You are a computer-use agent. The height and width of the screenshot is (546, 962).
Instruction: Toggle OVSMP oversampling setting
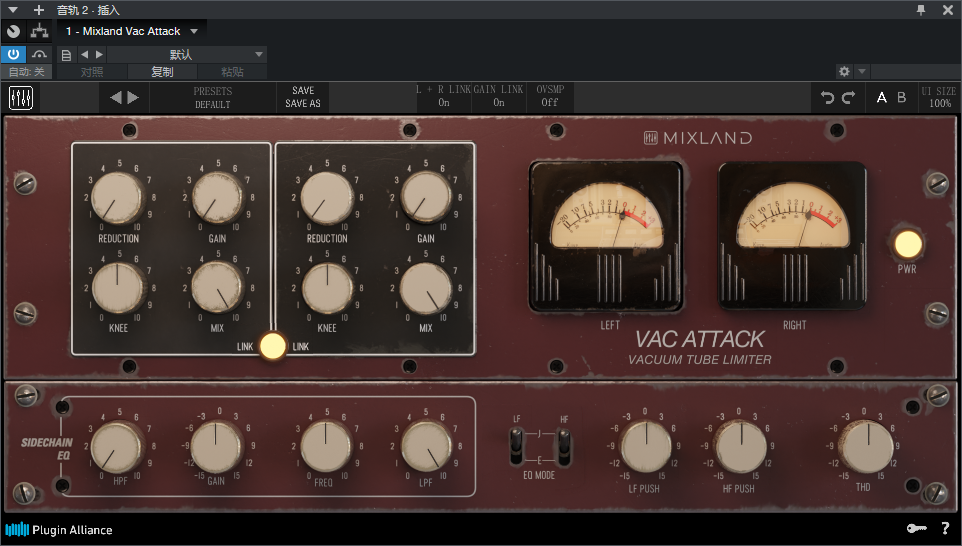point(550,96)
